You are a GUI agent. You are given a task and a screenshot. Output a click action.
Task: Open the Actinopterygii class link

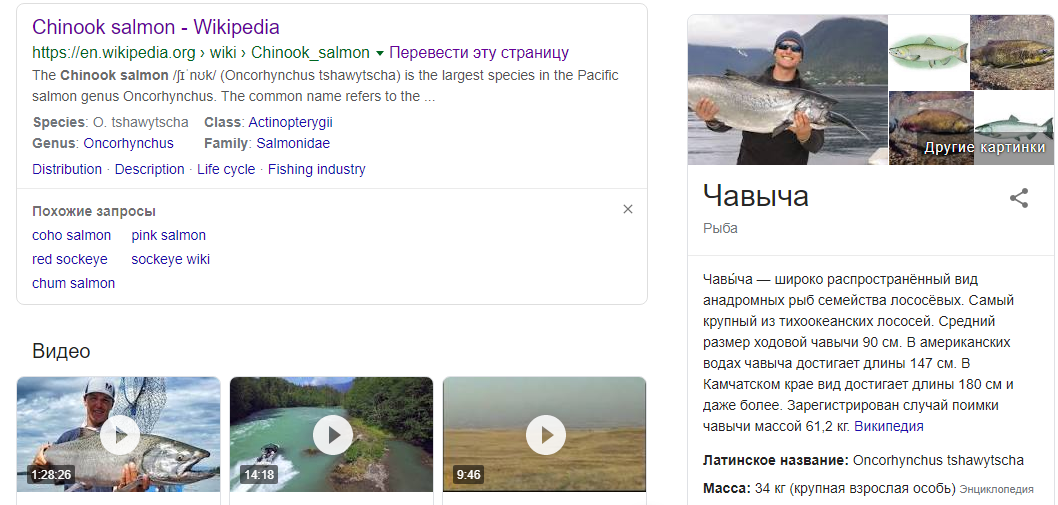coord(290,122)
